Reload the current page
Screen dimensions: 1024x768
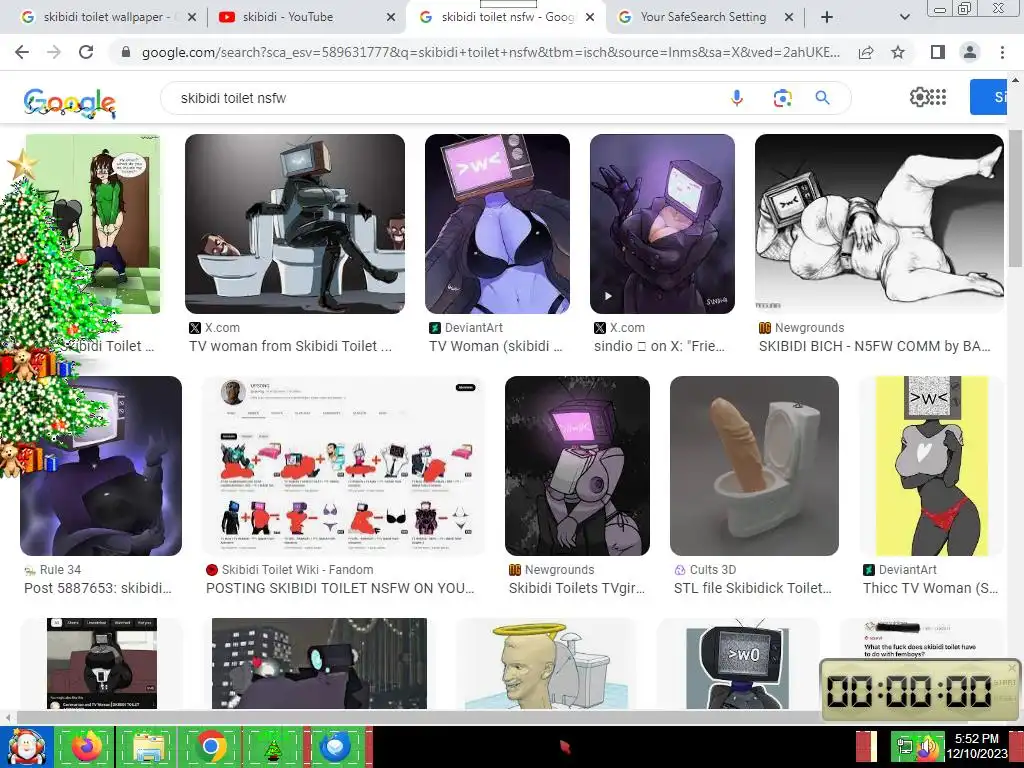point(86,52)
